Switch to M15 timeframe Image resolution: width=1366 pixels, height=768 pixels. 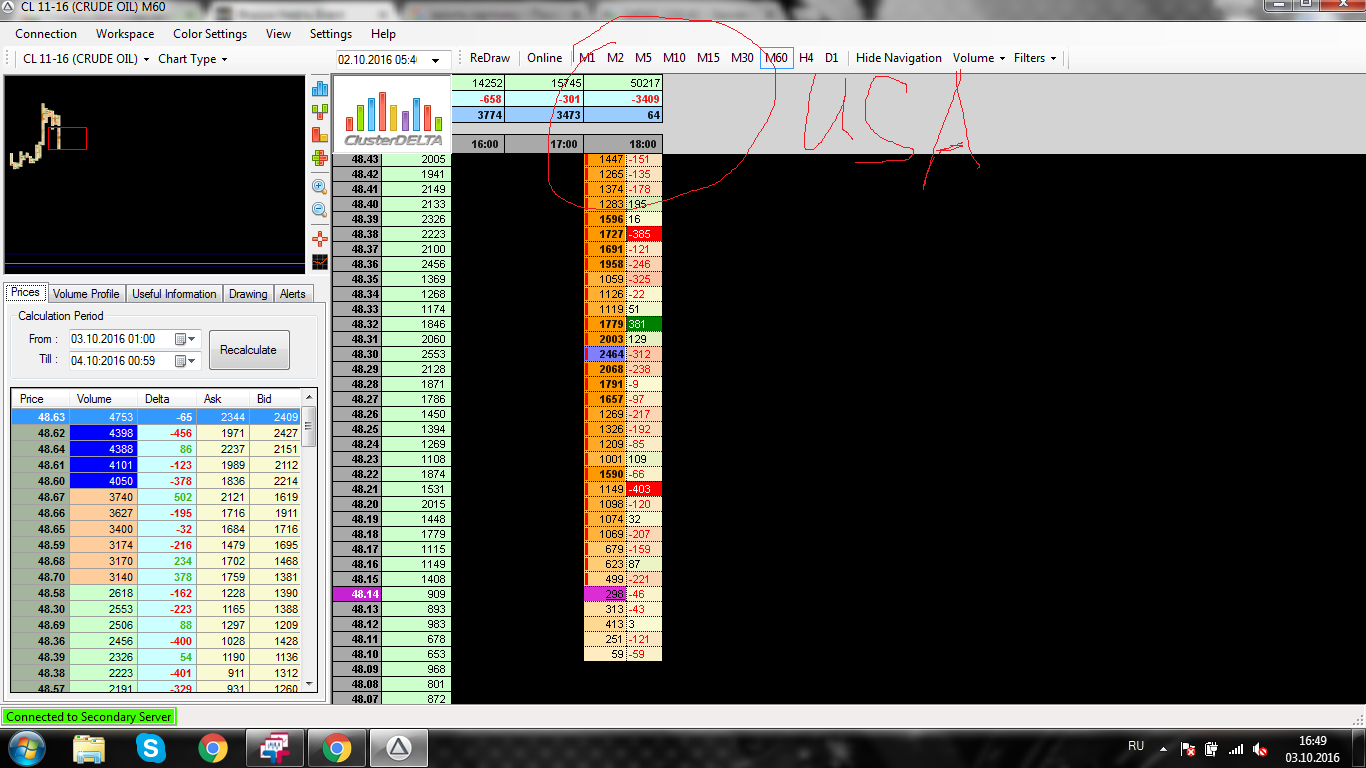708,58
